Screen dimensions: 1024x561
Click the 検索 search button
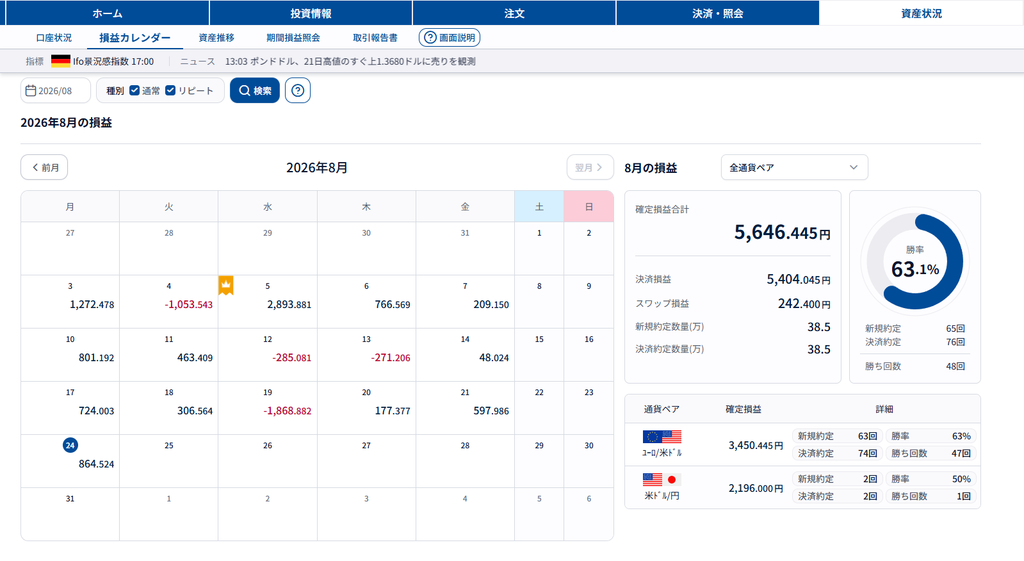click(255, 91)
